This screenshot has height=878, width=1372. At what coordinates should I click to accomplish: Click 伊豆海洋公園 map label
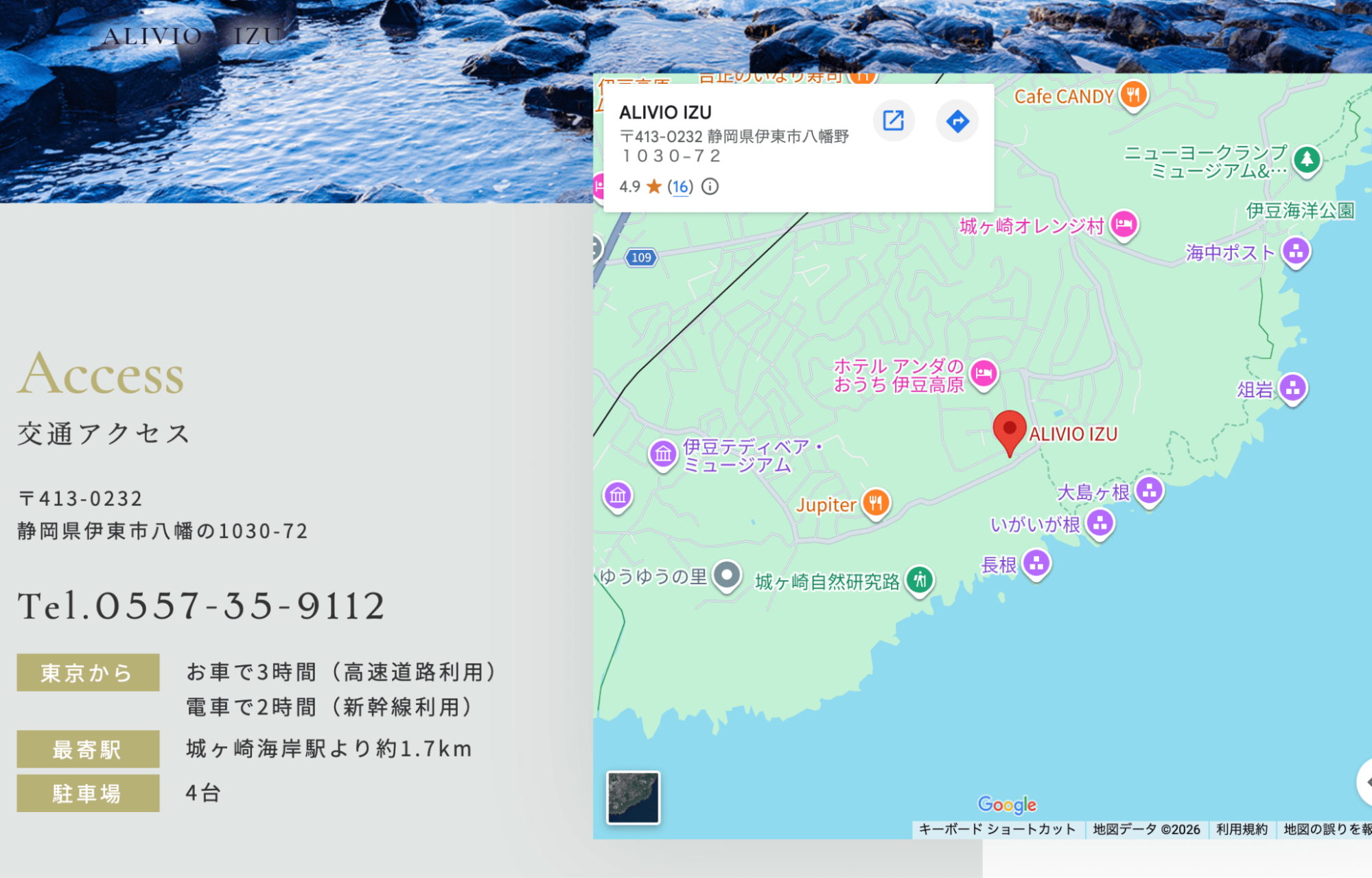click(1300, 211)
